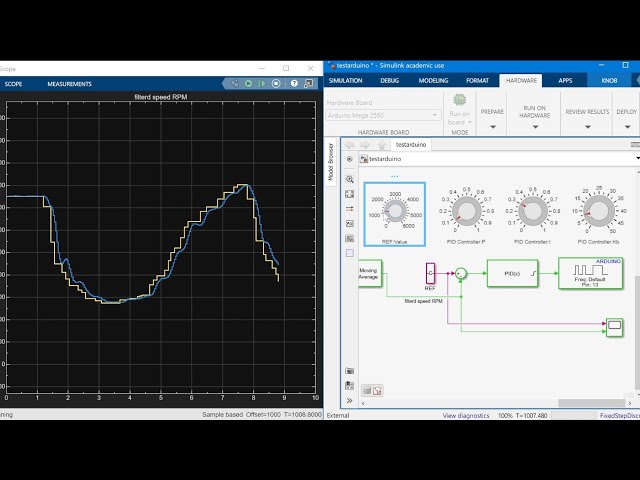The height and width of the screenshot is (480, 640).
Task: Select the Sum junction block
Action: [x=461, y=273]
